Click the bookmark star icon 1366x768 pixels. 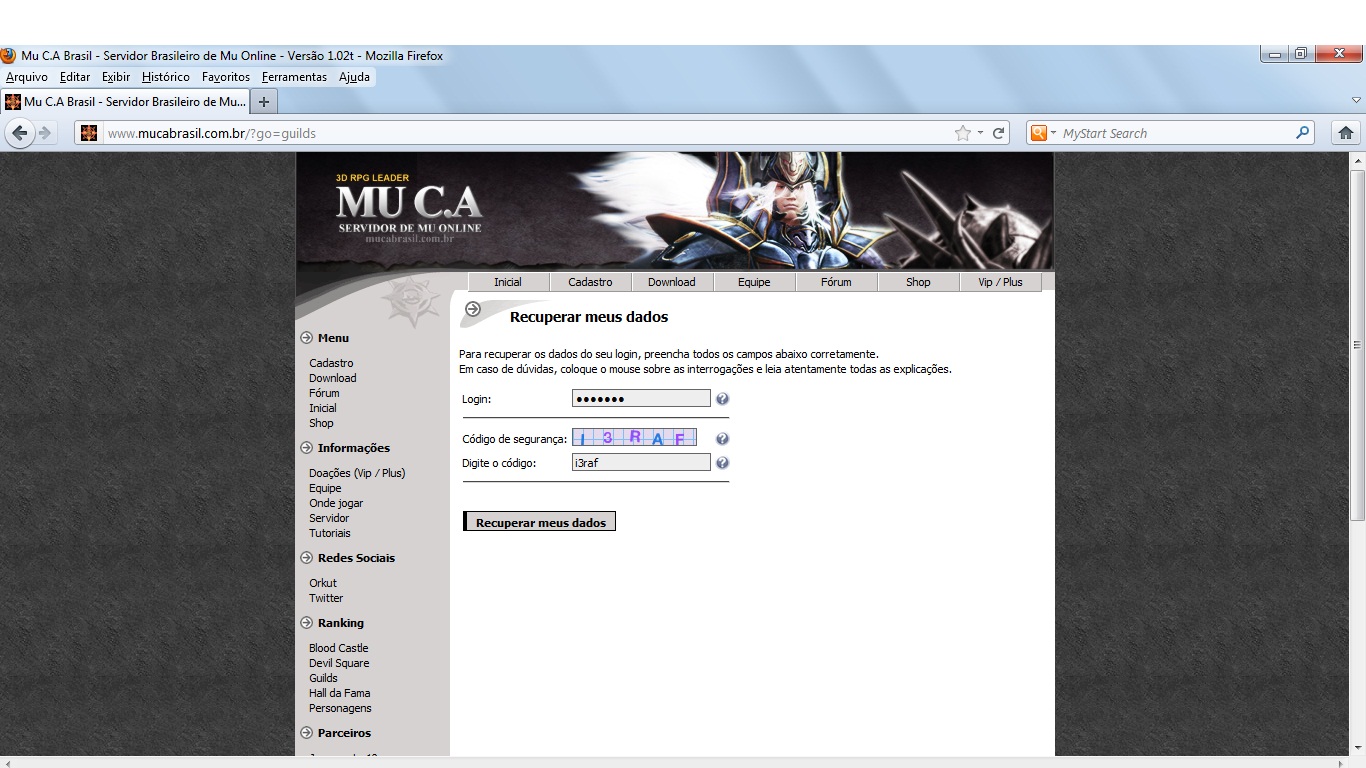click(962, 133)
